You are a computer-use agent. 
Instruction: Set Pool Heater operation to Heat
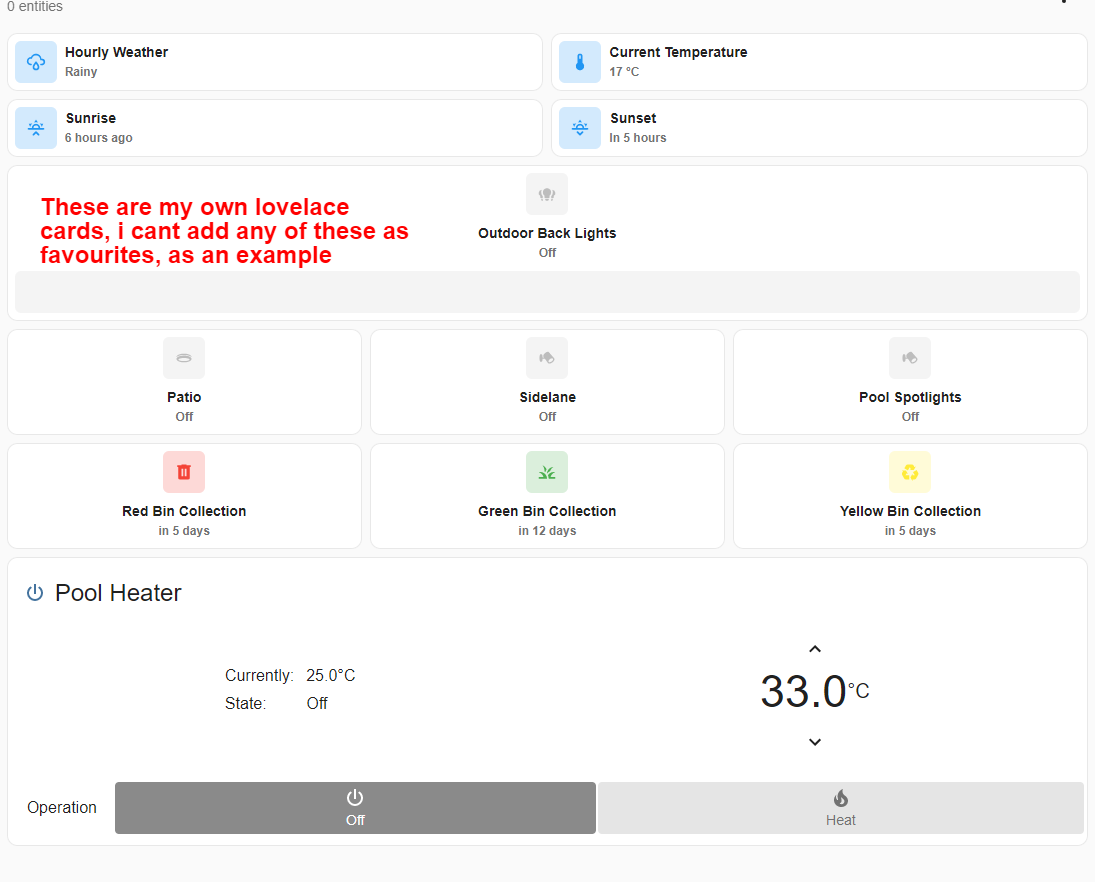tap(841, 808)
